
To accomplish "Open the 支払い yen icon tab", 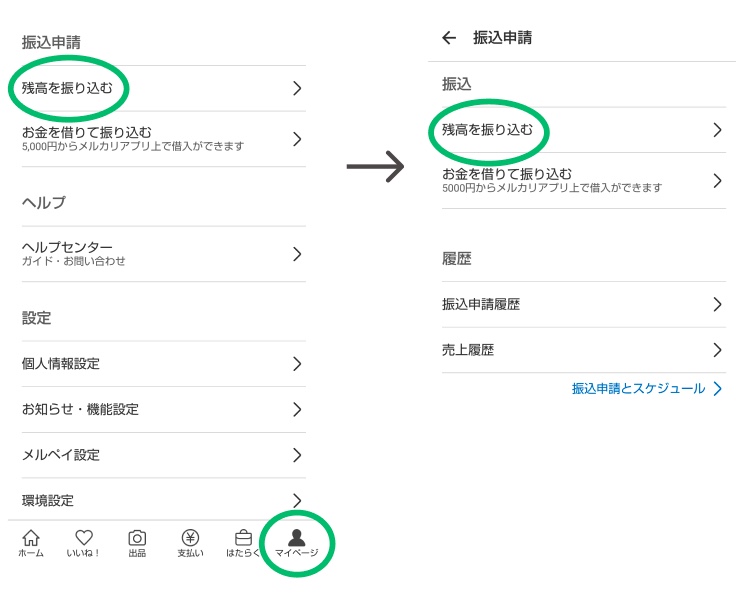I will (190, 543).
